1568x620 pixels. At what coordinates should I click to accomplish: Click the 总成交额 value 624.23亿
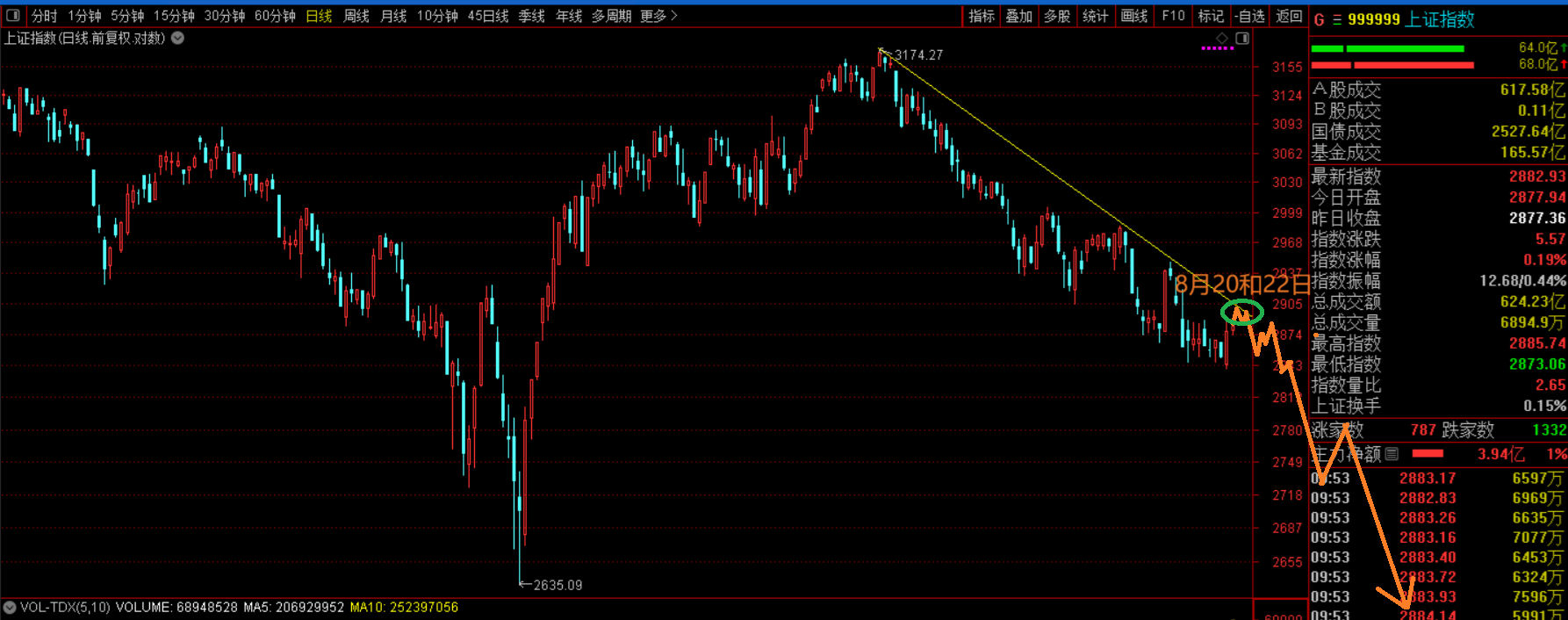pos(1532,301)
